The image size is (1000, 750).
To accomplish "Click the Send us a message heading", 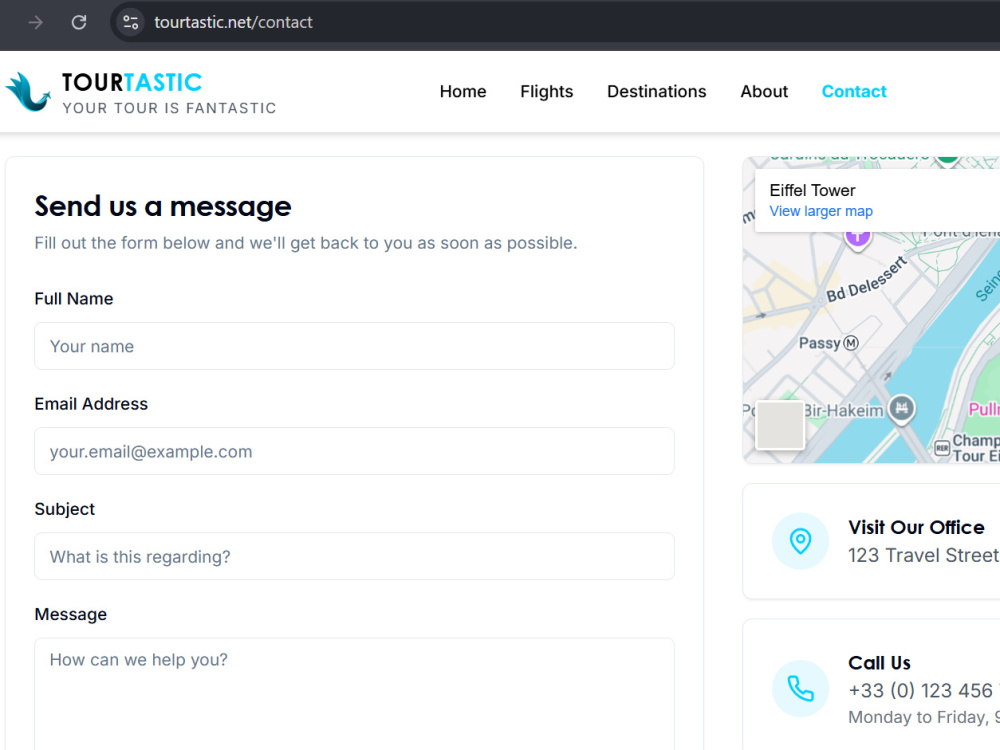I will point(163,206).
